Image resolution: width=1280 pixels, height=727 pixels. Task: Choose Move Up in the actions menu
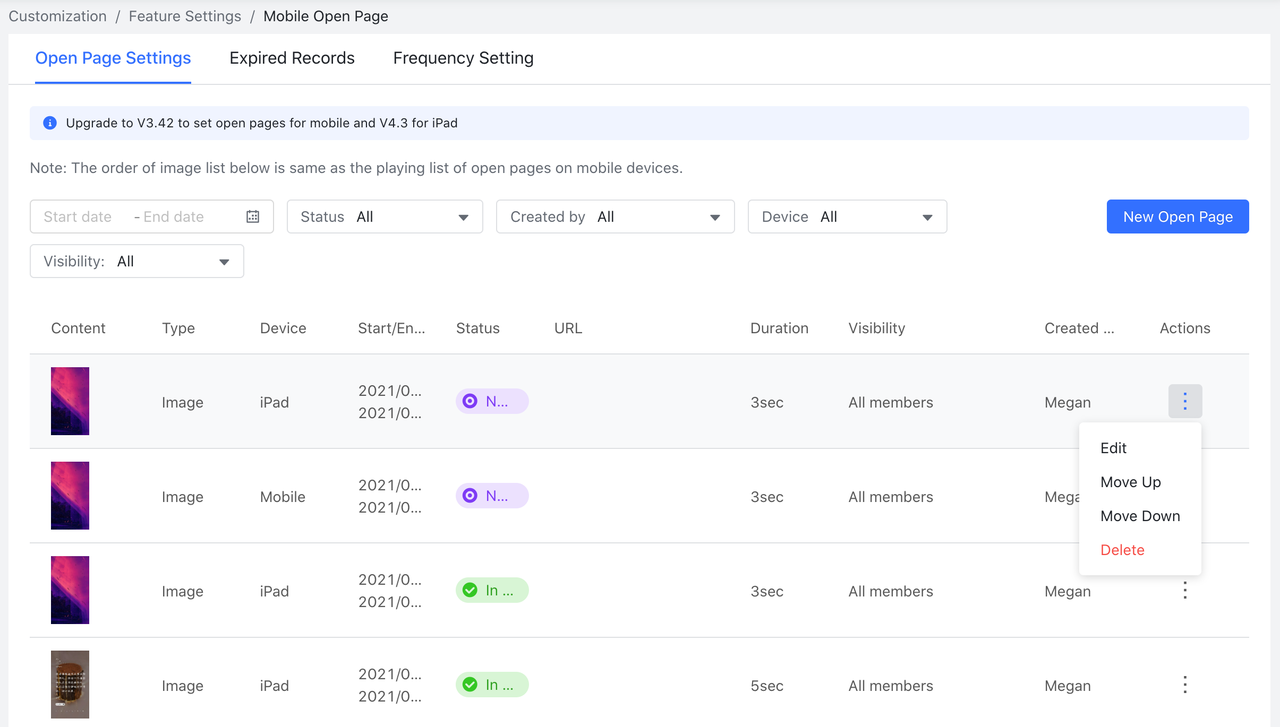pos(1131,482)
